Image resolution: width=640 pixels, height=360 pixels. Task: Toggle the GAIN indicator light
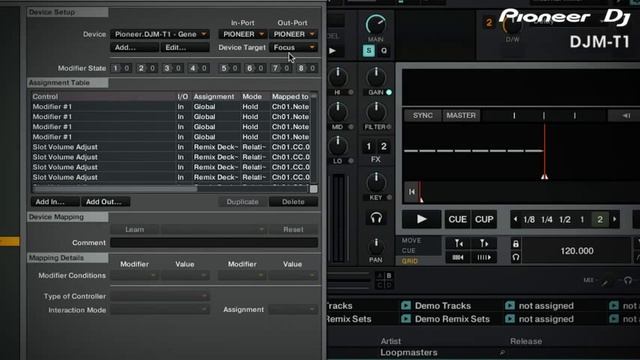coord(389,92)
